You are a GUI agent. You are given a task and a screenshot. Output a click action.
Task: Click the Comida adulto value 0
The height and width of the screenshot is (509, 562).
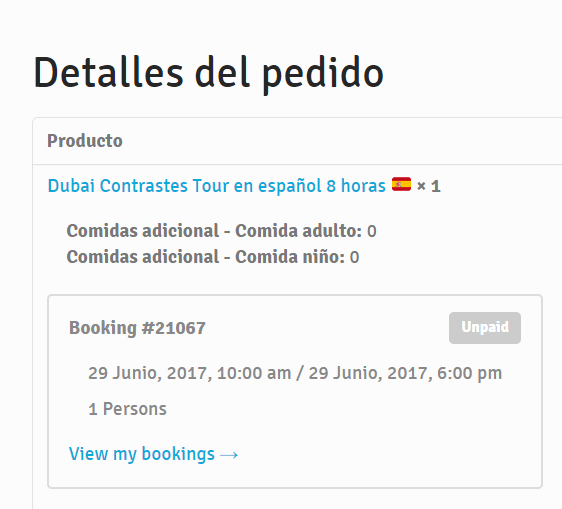pos(371,231)
